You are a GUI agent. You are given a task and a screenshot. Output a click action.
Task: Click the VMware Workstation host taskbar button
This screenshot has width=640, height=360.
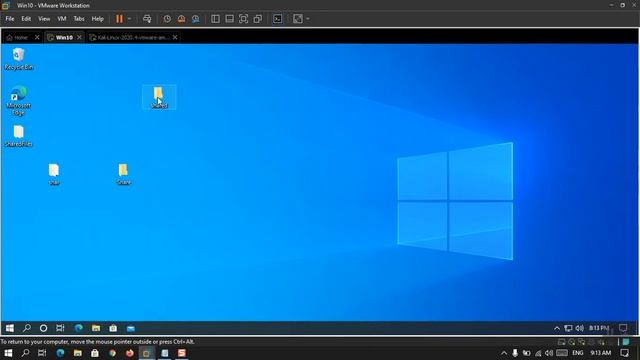point(147,353)
